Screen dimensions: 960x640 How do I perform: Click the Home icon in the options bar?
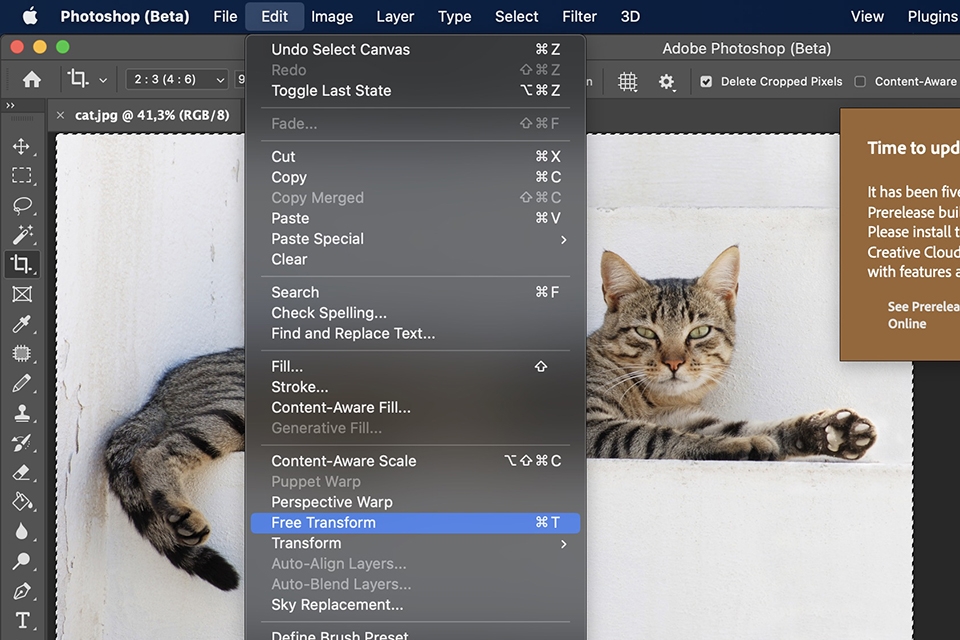click(33, 78)
